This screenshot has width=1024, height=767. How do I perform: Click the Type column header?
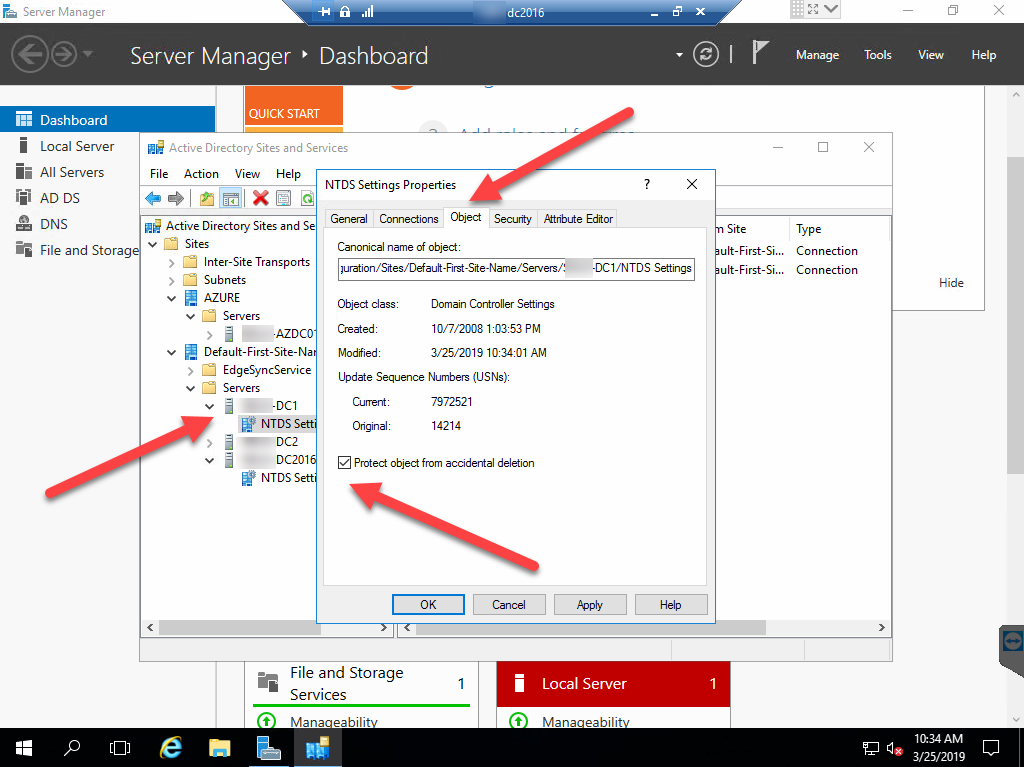[x=839, y=229]
